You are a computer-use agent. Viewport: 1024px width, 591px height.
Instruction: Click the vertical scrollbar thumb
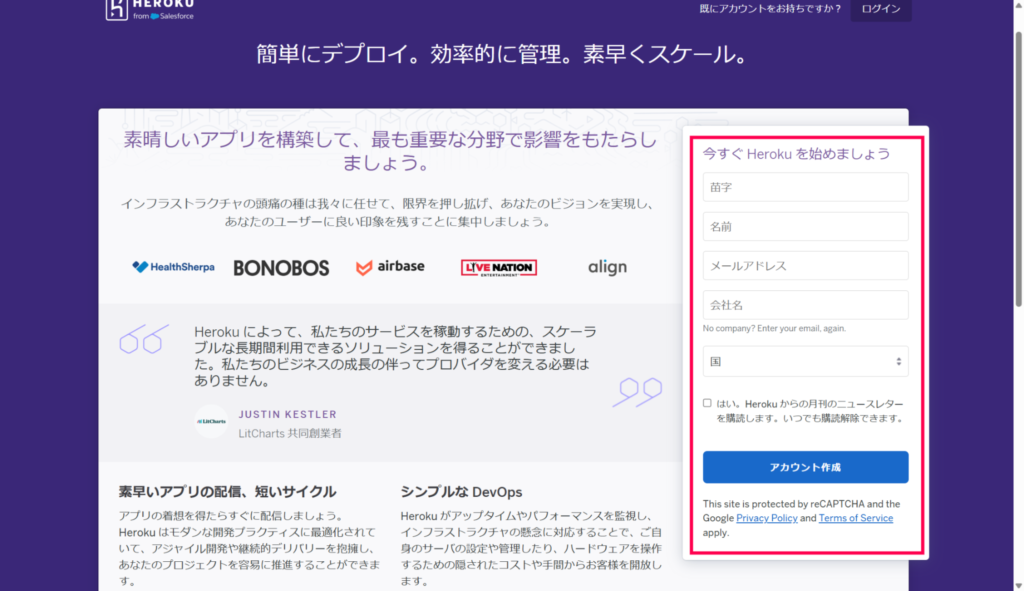(1018, 168)
